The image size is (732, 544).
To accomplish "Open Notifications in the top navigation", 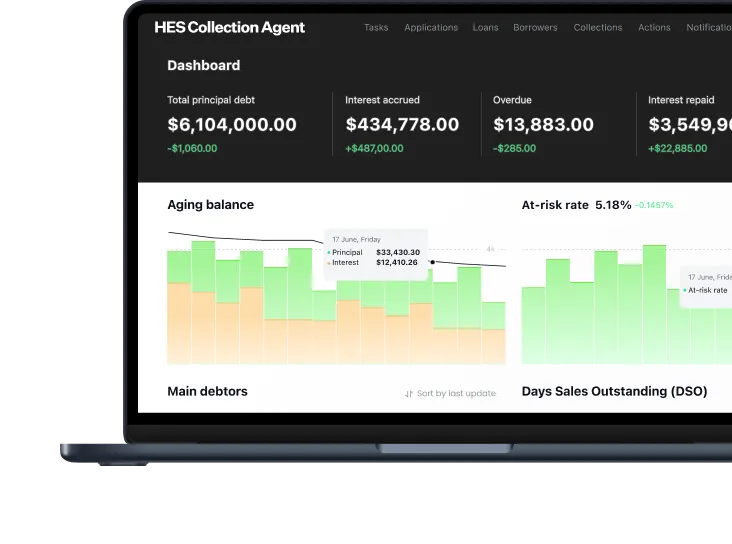I will click(x=708, y=28).
